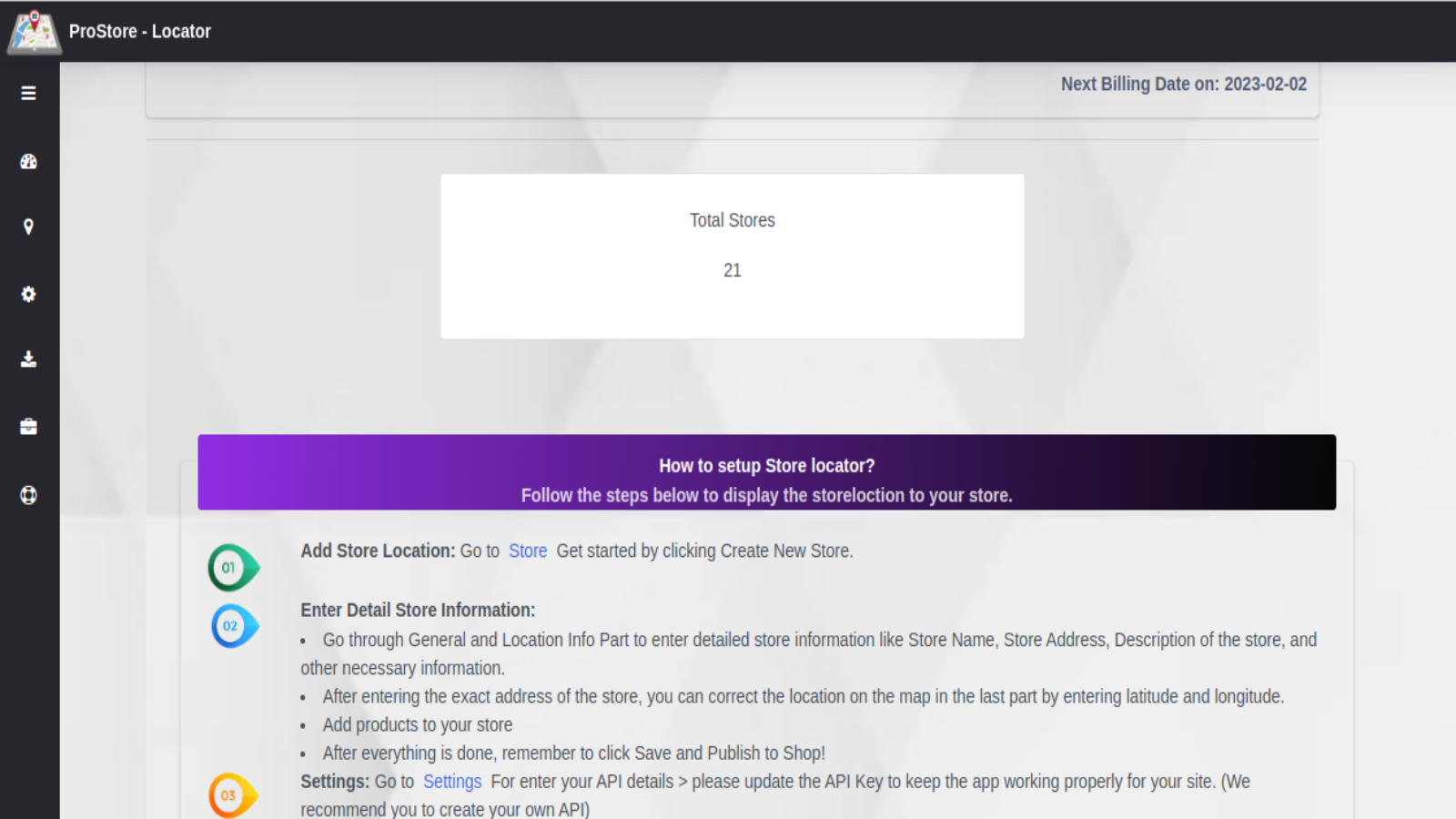Click the 'Add Store Location:' heading
This screenshot has width=1456, height=819.
click(378, 551)
